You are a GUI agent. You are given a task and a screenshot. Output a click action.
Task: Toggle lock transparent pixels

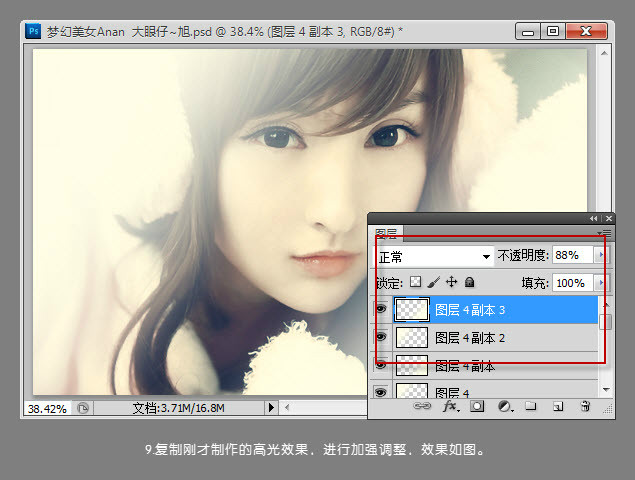point(417,283)
